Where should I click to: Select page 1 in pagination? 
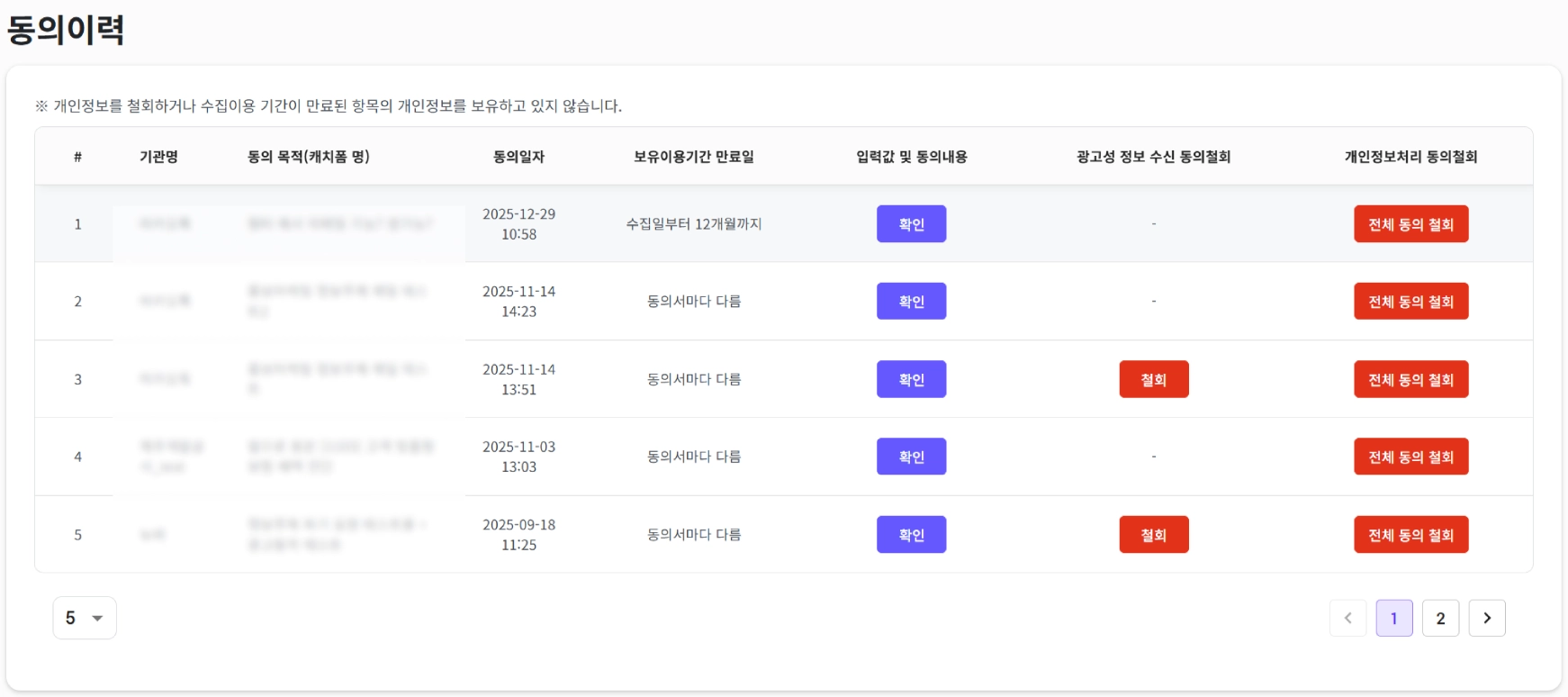(x=1393, y=618)
